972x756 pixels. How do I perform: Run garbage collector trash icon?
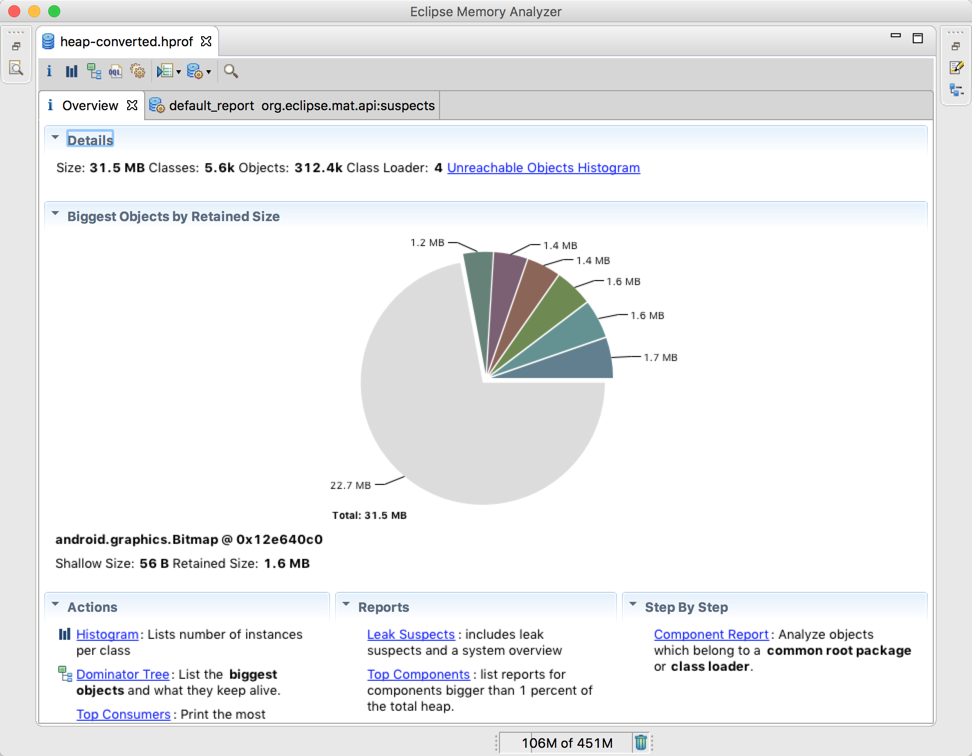click(641, 742)
